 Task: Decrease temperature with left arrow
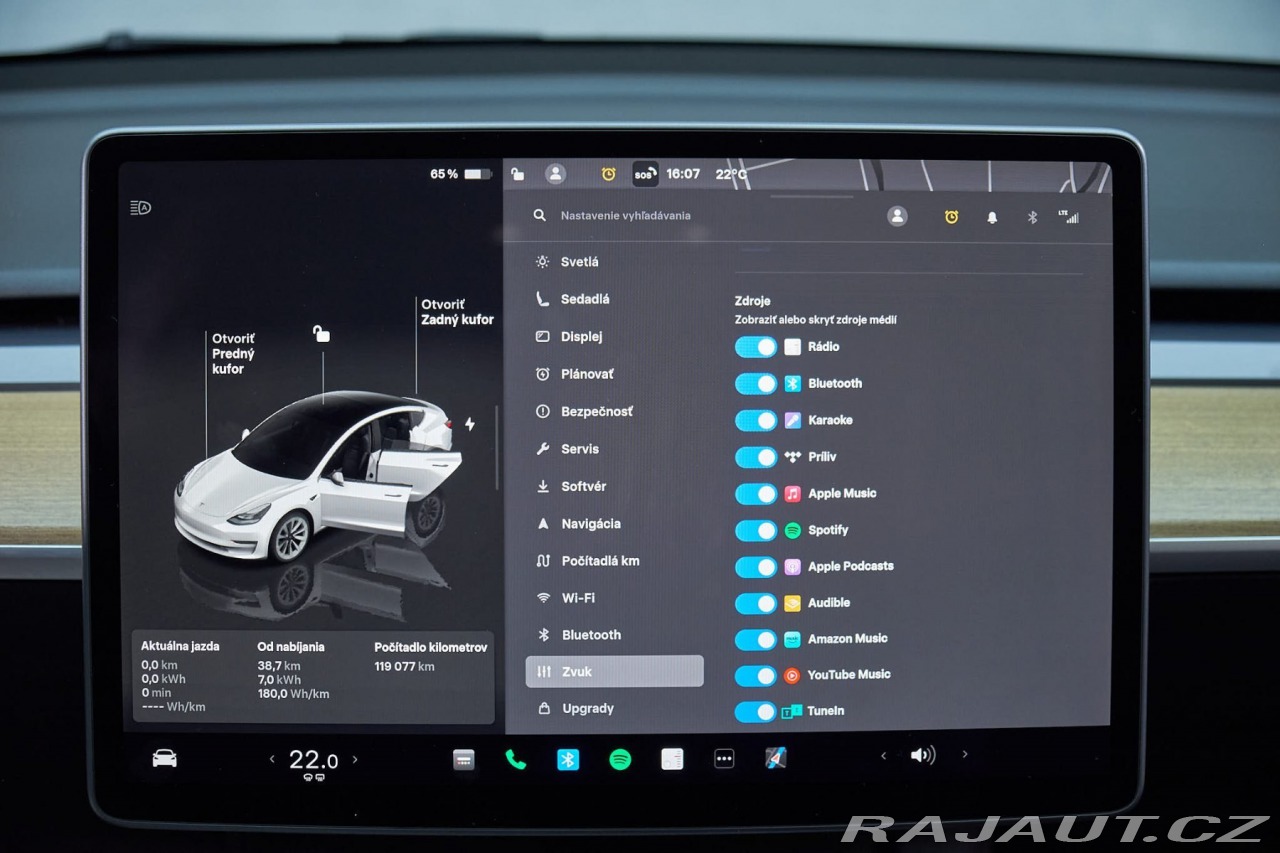click(272, 760)
